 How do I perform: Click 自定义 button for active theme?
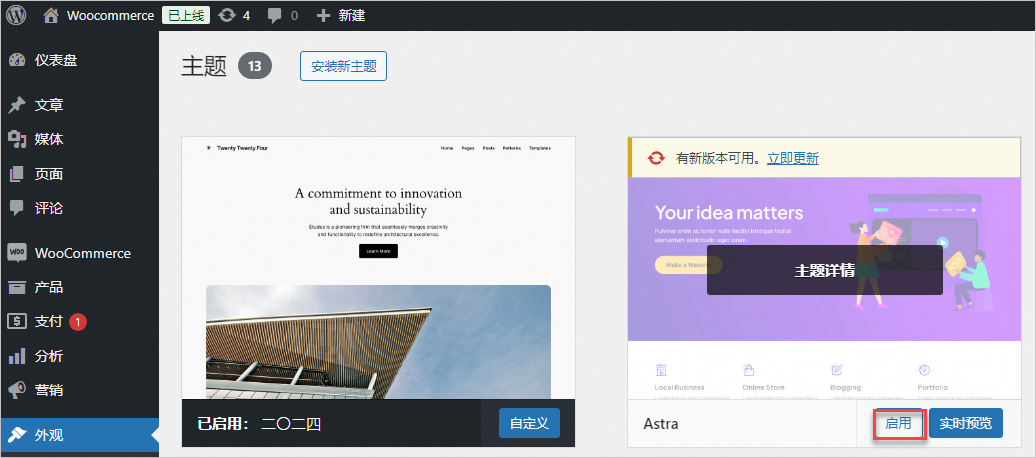click(529, 424)
